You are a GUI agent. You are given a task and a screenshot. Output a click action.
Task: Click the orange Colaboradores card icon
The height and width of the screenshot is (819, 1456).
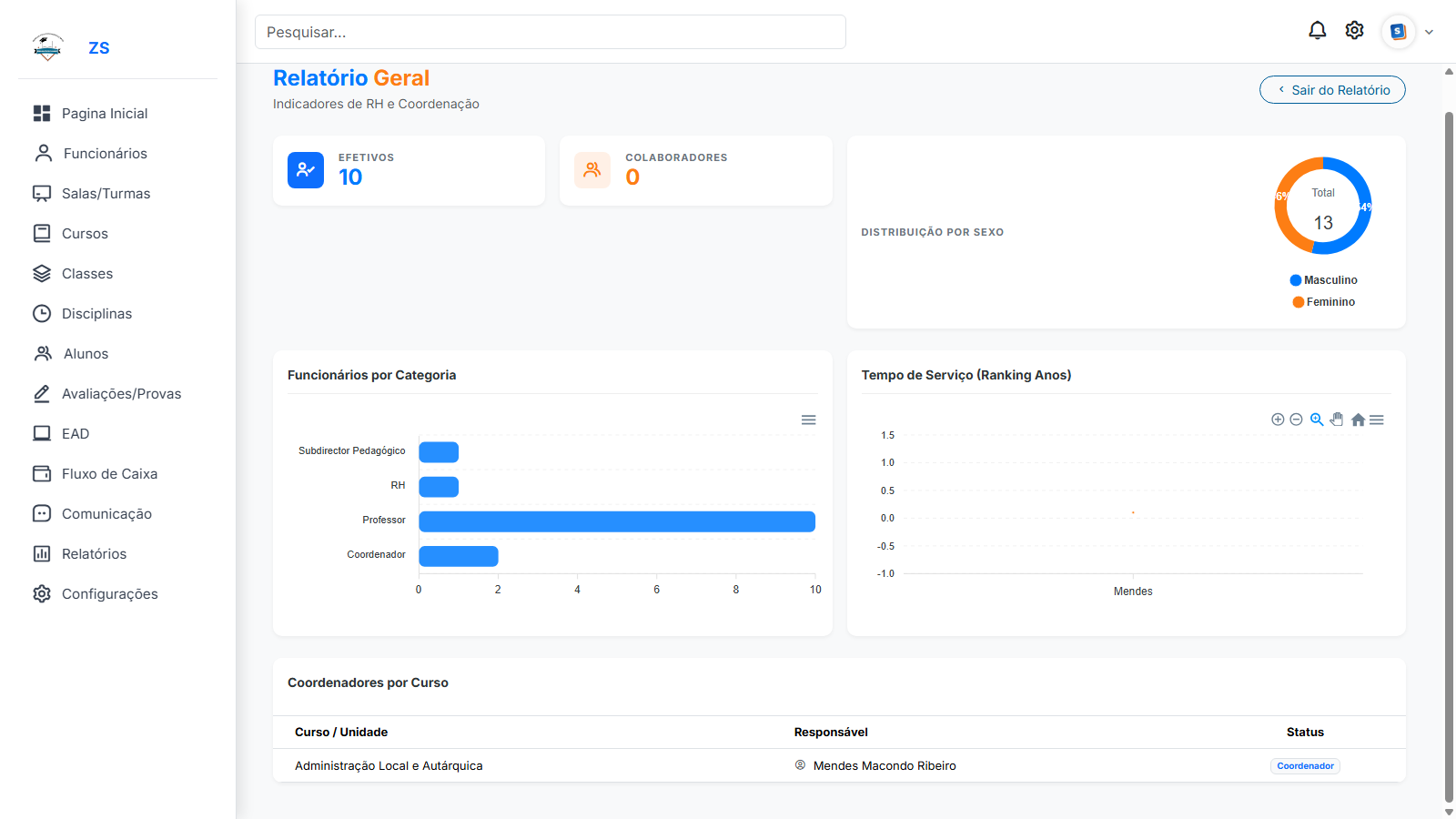pyautogui.click(x=592, y=170)
